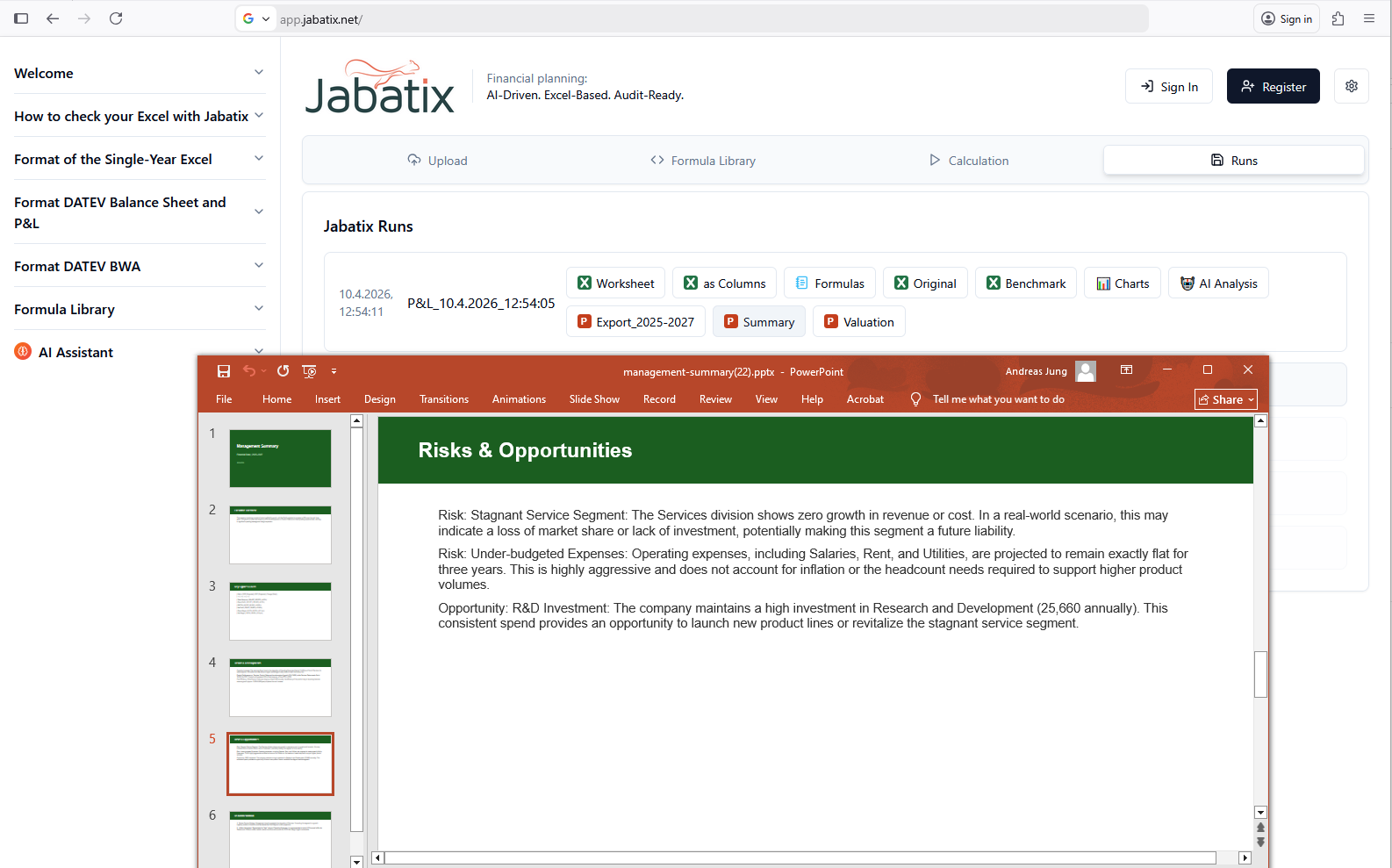Image resolution: width=1392 pixels, height=868 pixels.
Task: Go forward in the browser
Action: pyautogui.click(x=84, y=18)
